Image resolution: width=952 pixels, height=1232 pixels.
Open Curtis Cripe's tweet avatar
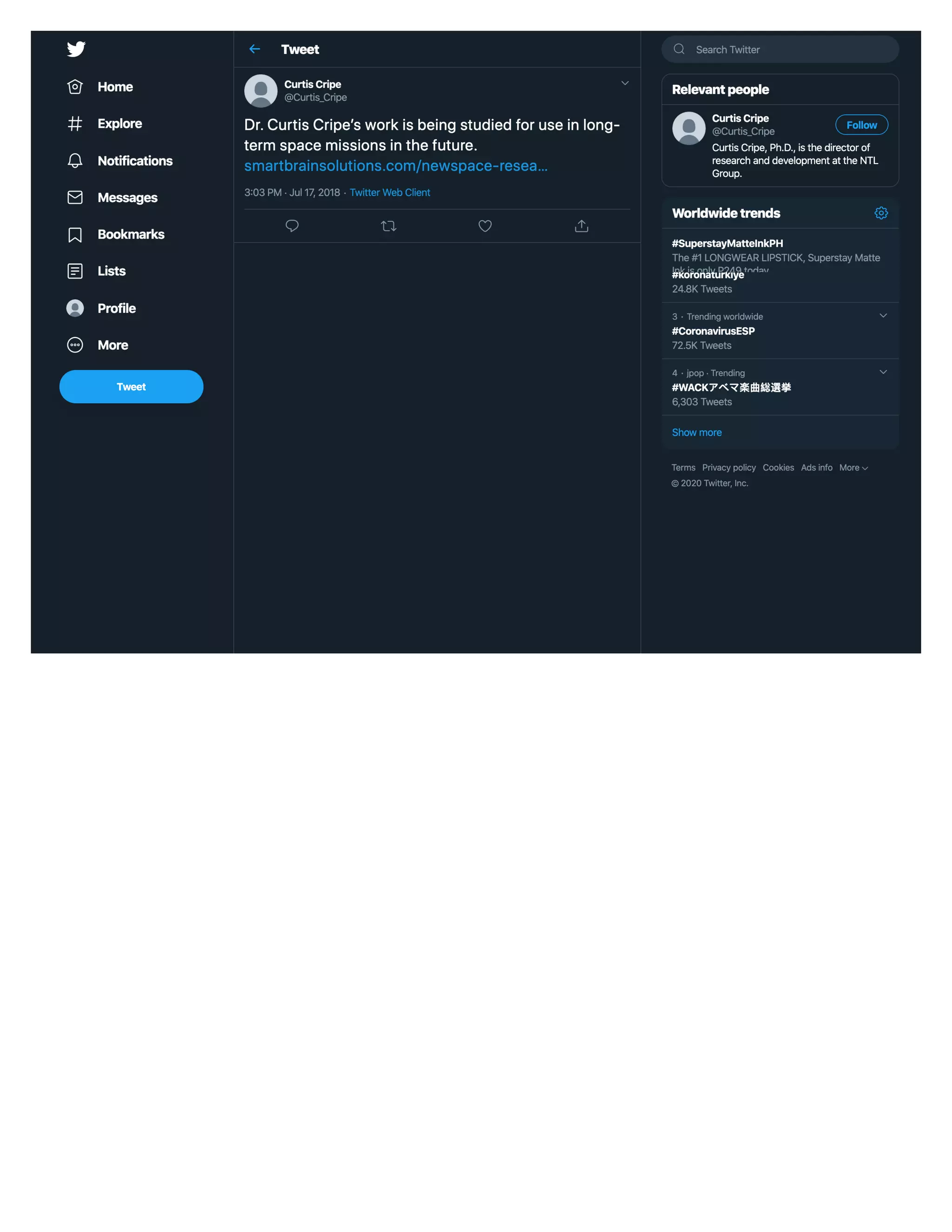point(261,91)
